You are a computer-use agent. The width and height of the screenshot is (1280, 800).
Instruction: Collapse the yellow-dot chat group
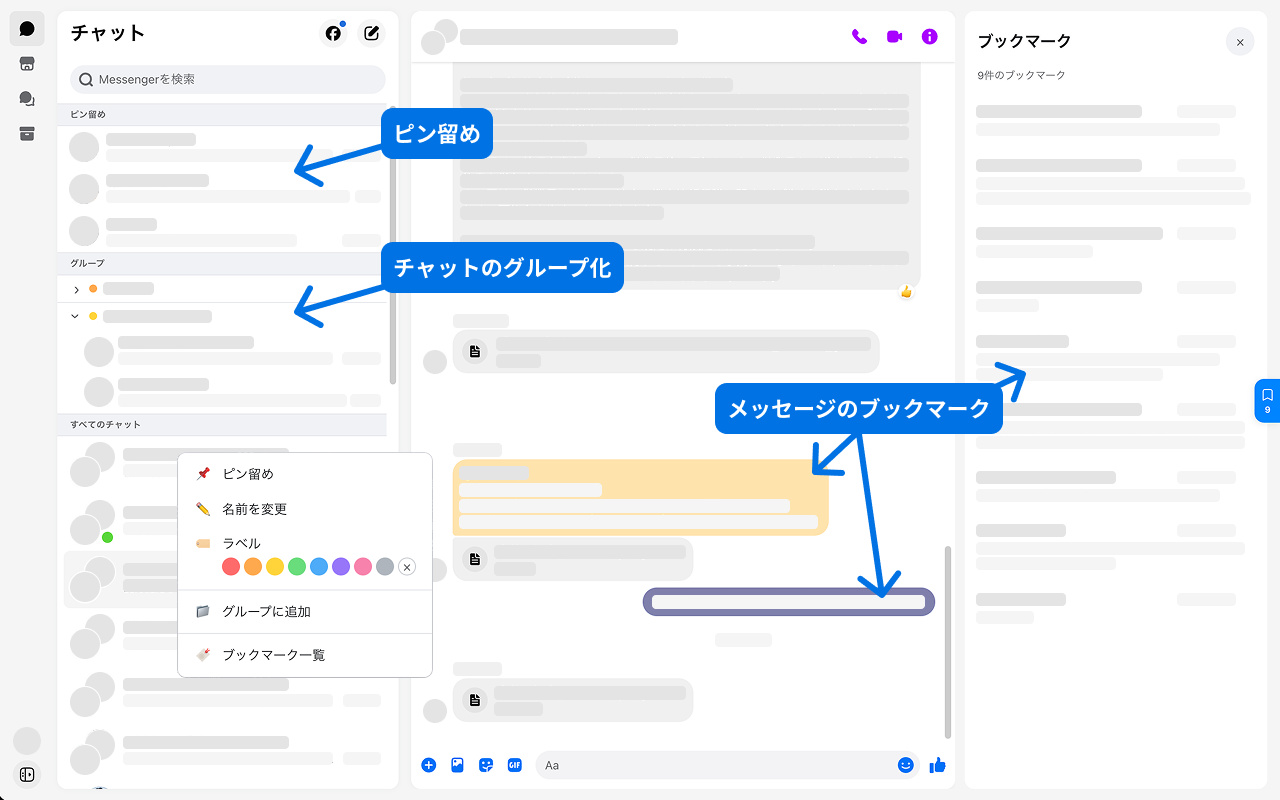tap(75, 316)
